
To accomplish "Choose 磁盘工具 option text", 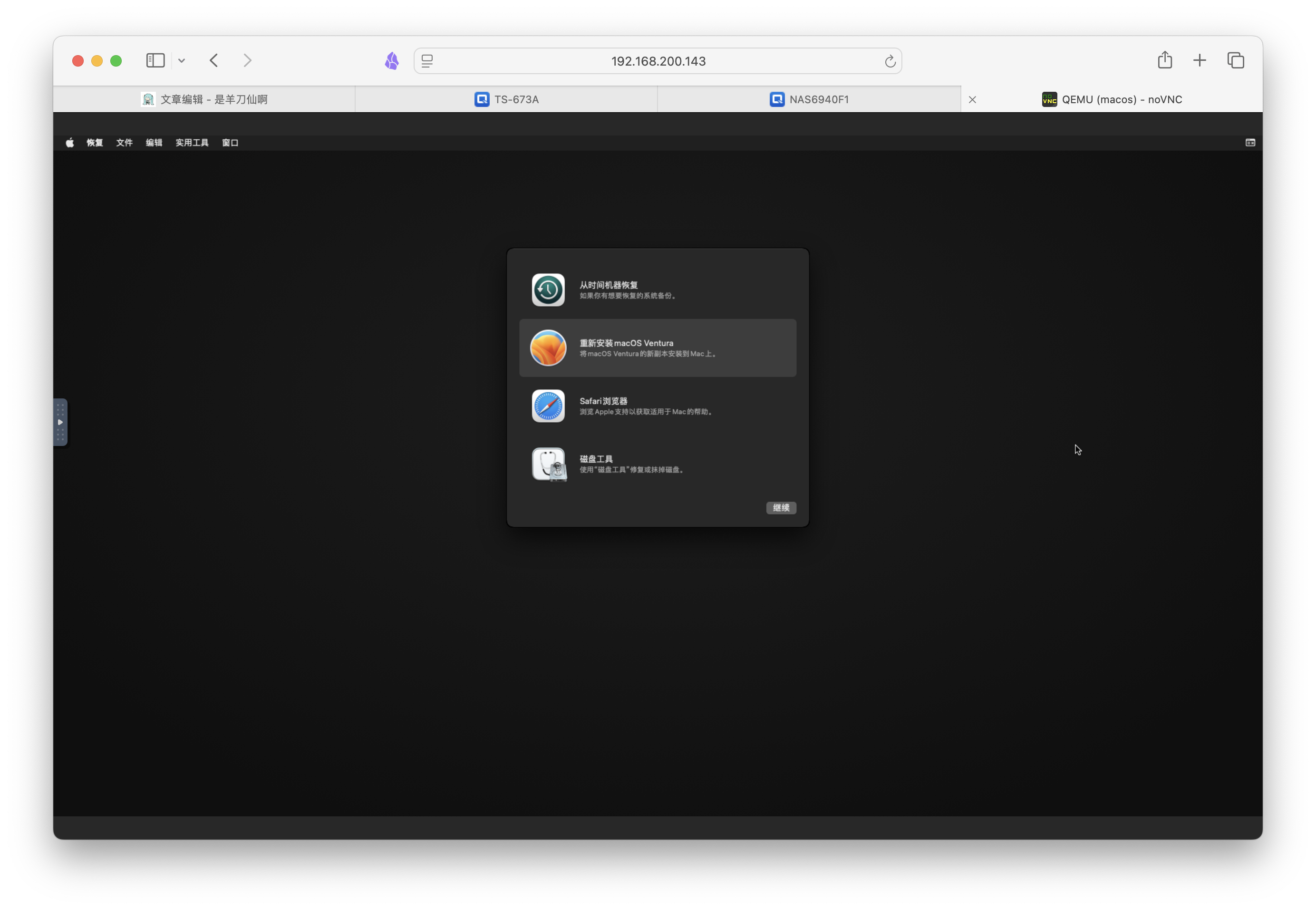I will coord(596,459).
